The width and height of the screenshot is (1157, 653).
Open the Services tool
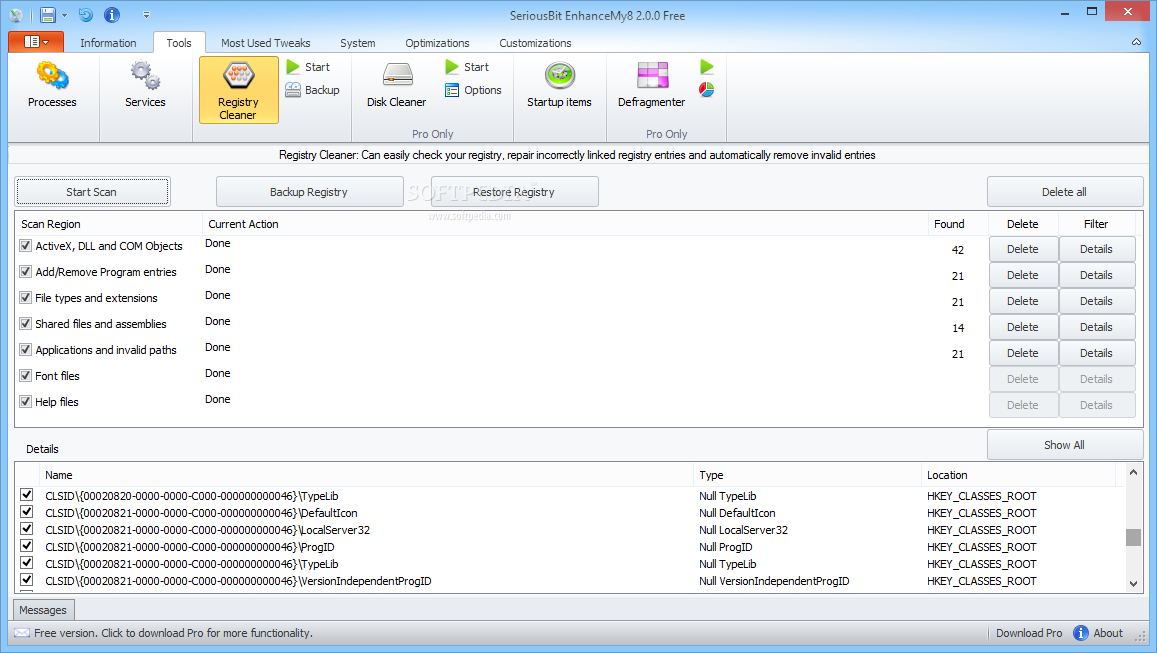pyautogui.click(x=145, y=86)
